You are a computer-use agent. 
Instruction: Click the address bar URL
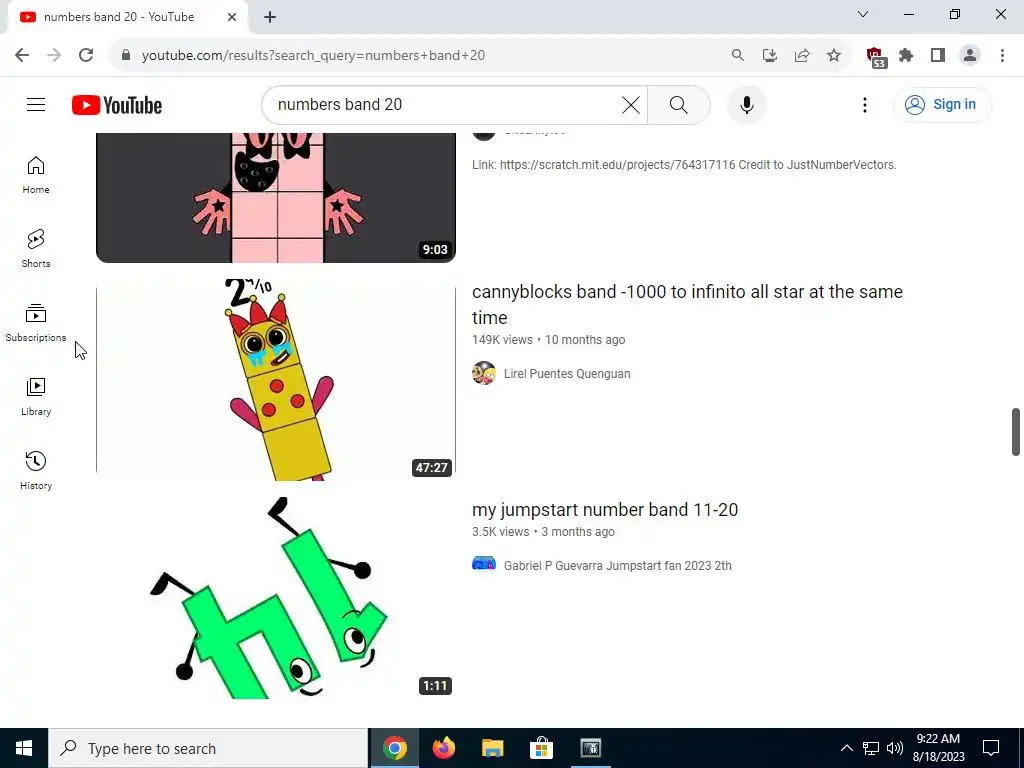(313, 56)
